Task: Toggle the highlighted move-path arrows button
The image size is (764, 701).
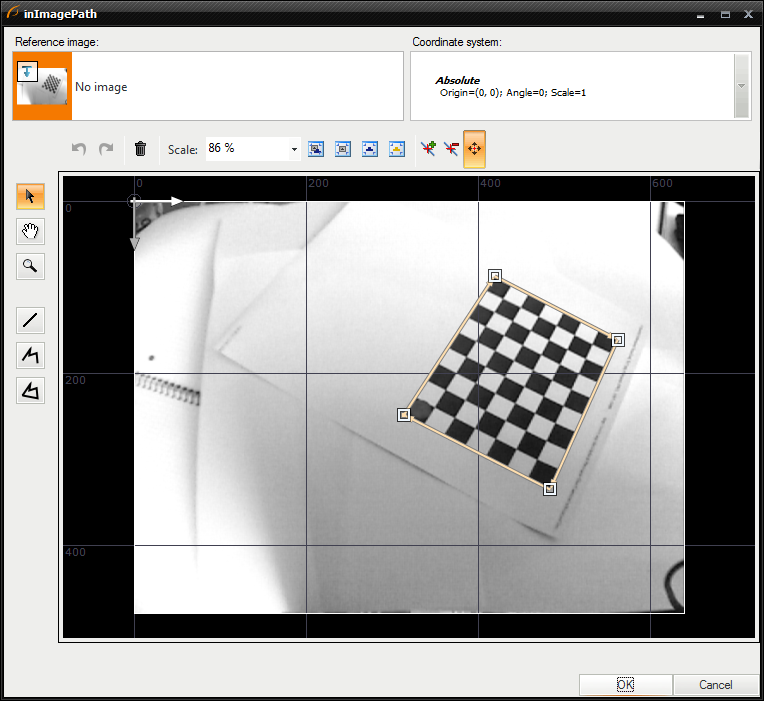Action: [x=474, y=149]
